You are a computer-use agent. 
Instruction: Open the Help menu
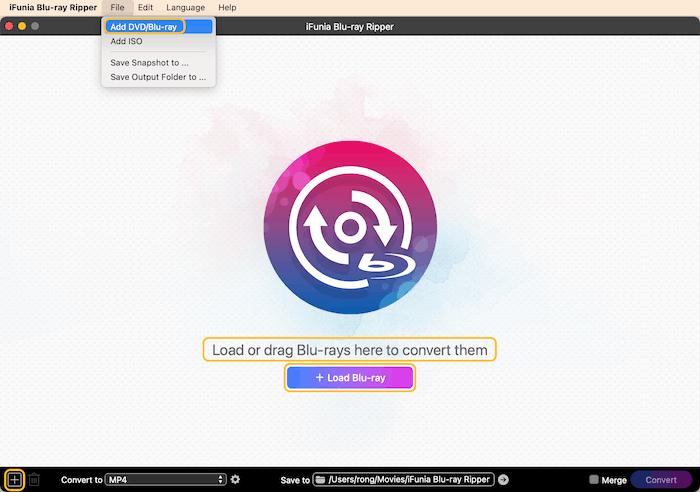[x=227, y=7]
